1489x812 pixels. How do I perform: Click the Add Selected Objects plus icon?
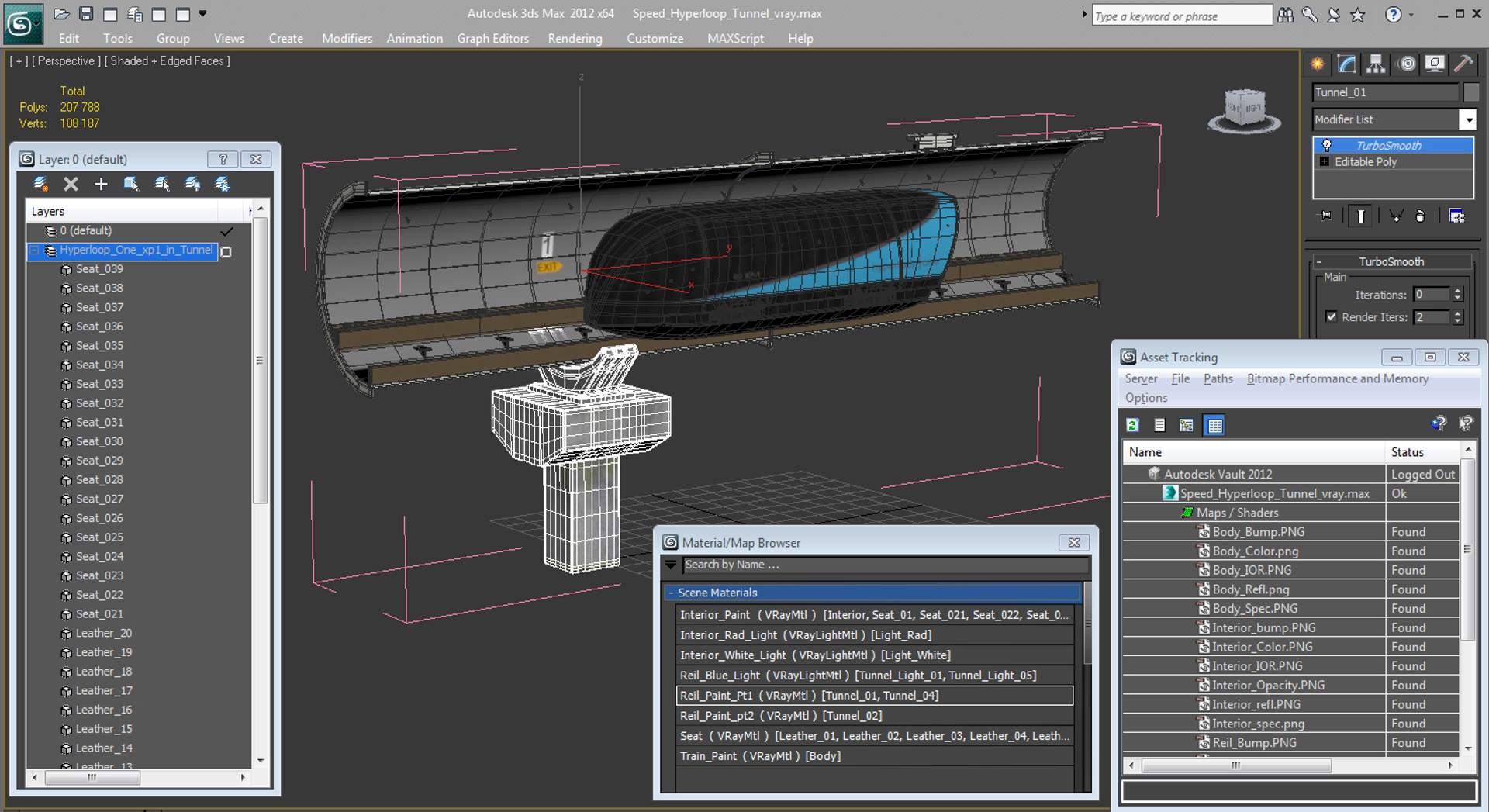(x=101, y=184)
